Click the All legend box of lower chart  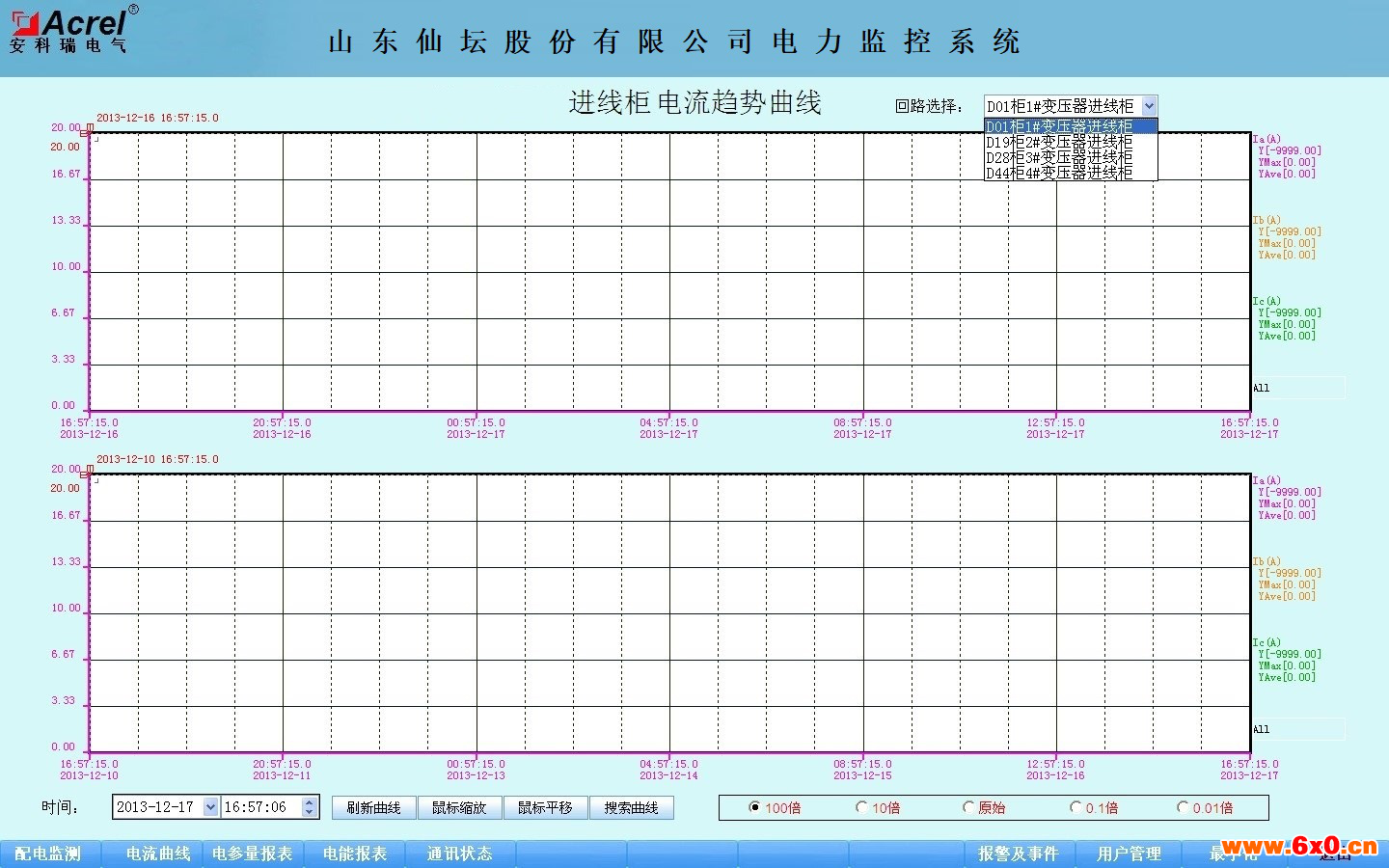(1298, 729)
